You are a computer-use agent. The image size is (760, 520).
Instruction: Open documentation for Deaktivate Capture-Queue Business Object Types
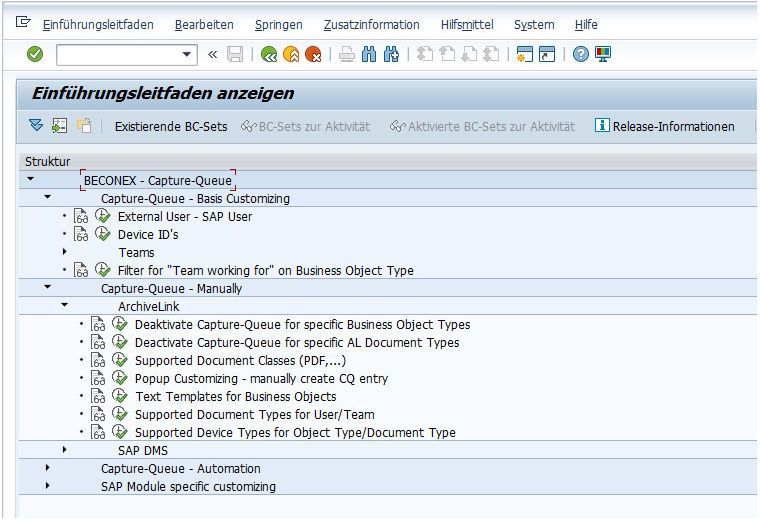(x=98, y=324)
